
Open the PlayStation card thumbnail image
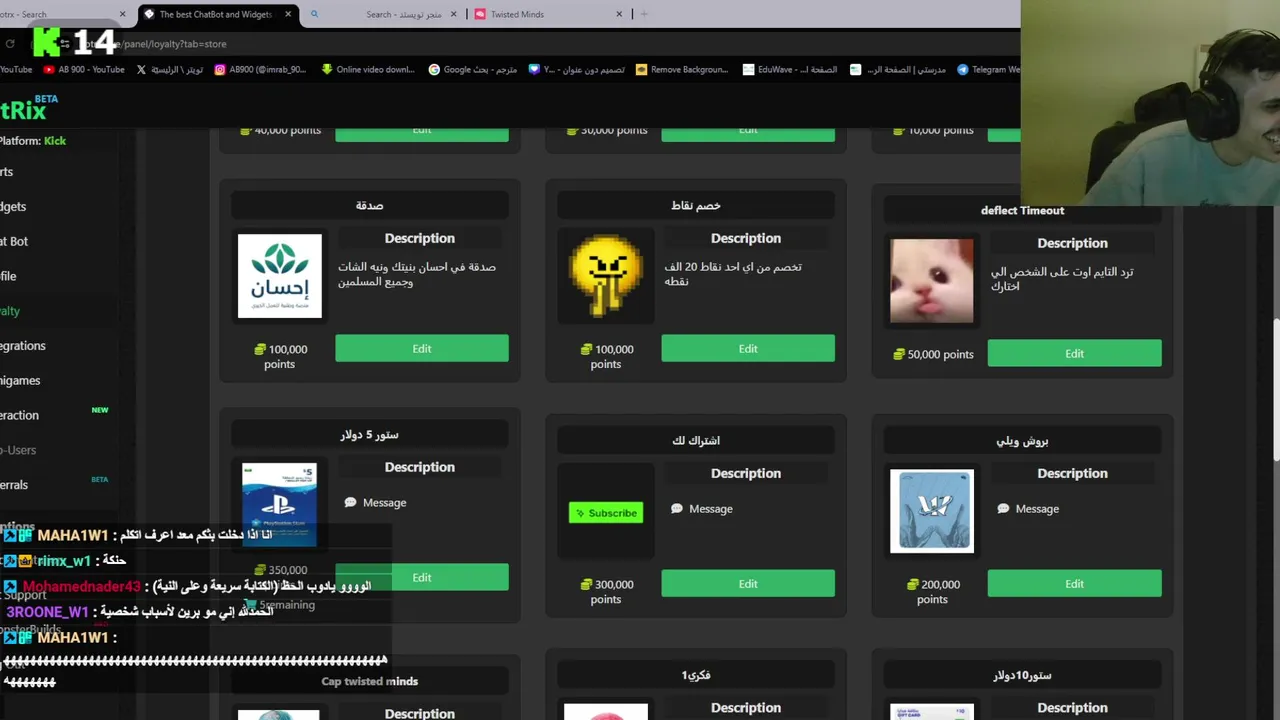click(280, 505)
